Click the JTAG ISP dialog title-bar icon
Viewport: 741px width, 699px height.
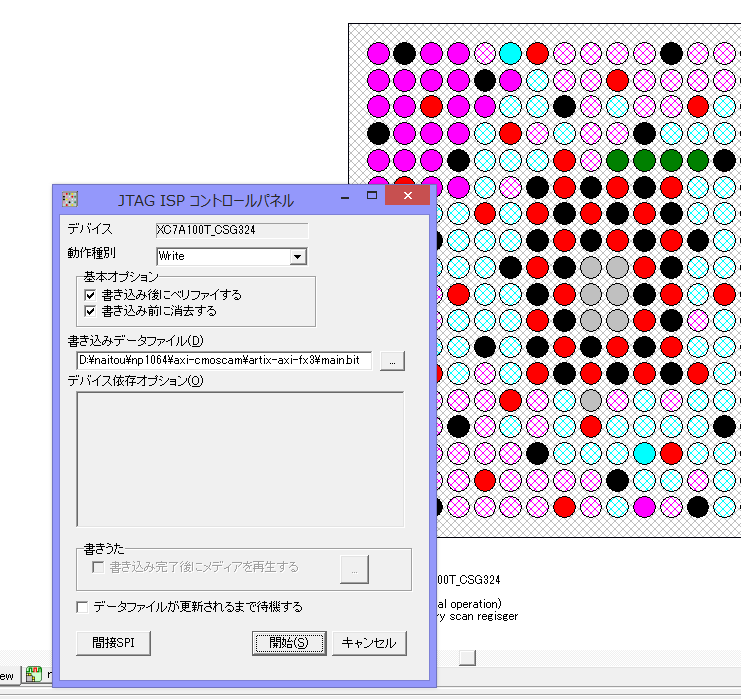[70, 200]
